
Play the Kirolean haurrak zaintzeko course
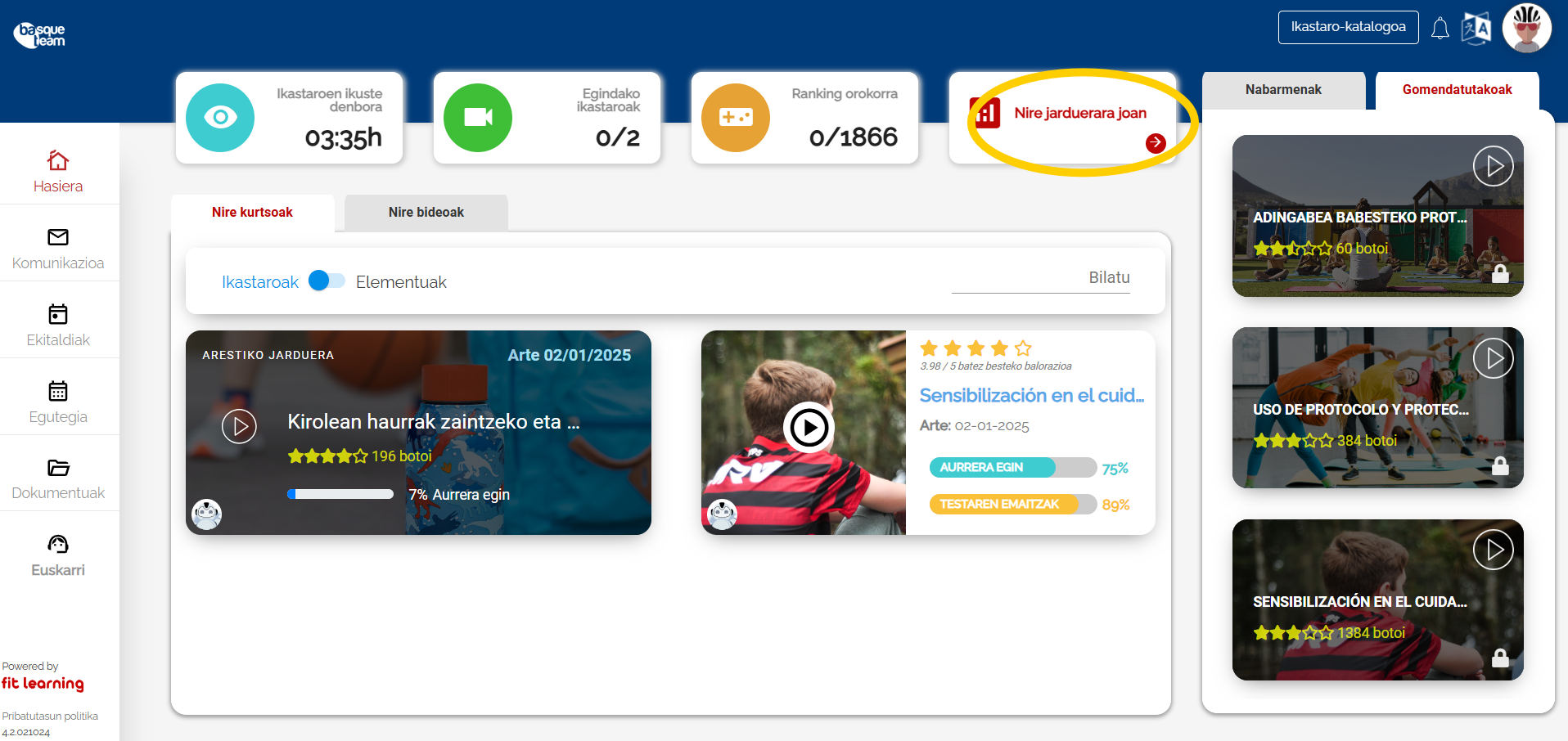240,426
